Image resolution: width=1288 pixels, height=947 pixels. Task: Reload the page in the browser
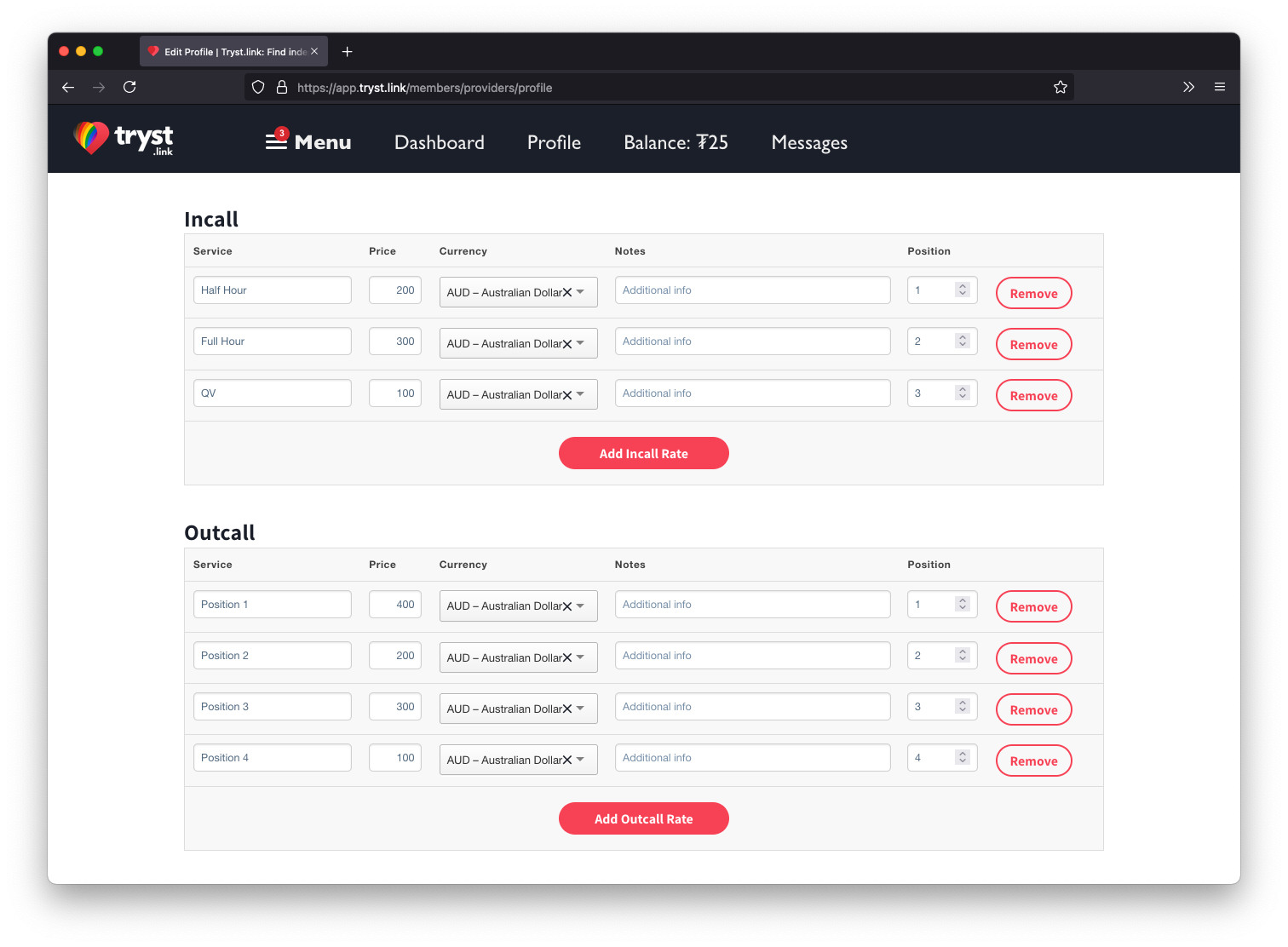tap(129, 87)
